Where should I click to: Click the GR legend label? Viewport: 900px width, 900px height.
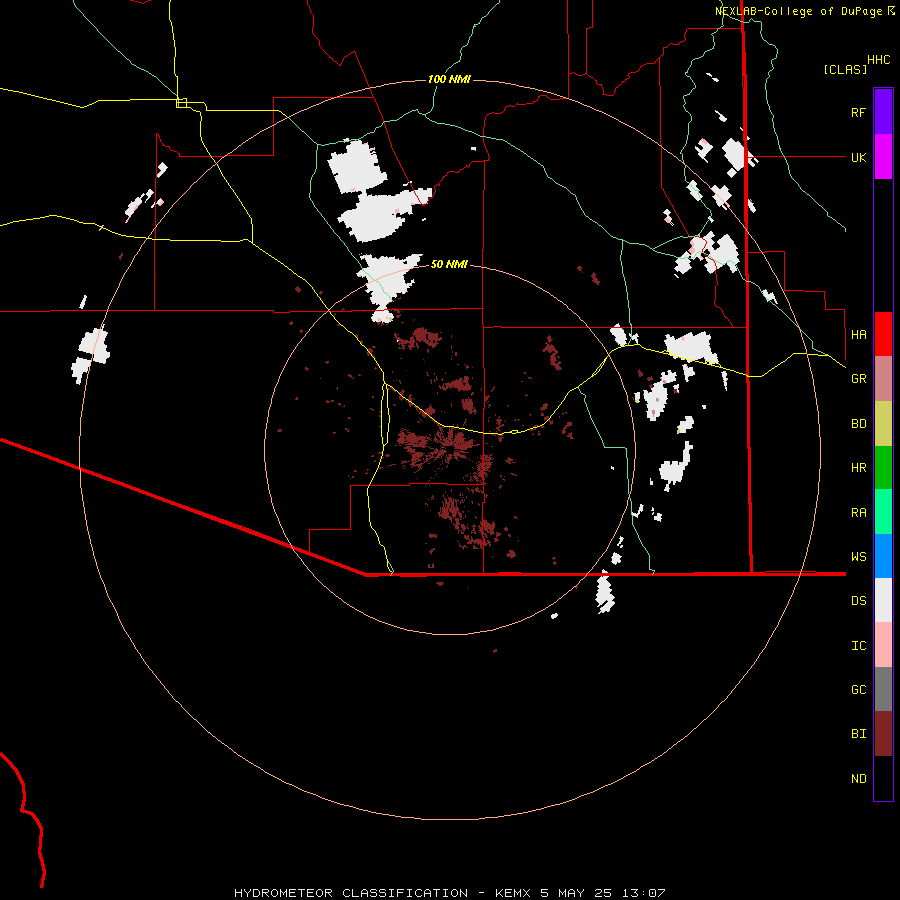click(x=858, y=379)
